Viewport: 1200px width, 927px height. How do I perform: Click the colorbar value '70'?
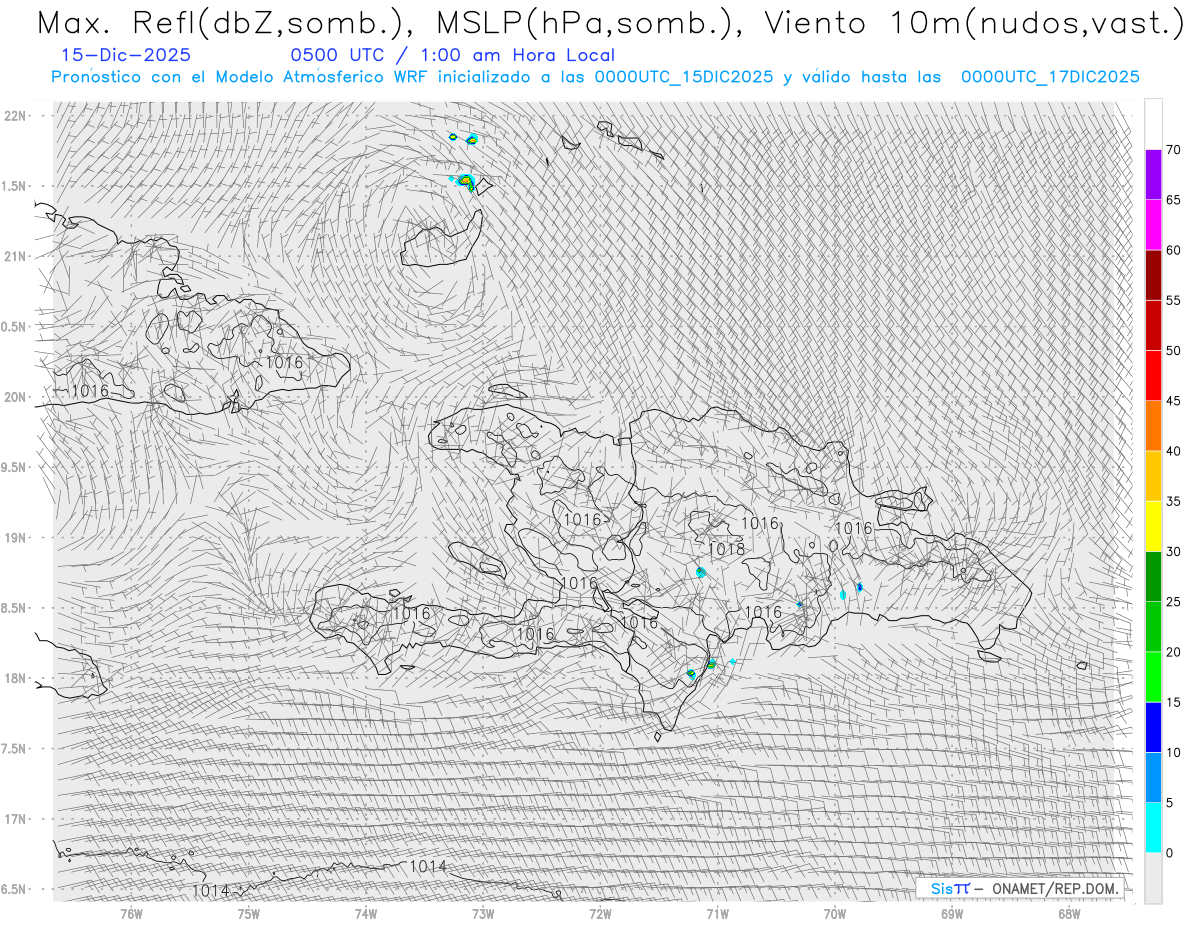[x=1174, y=150]
